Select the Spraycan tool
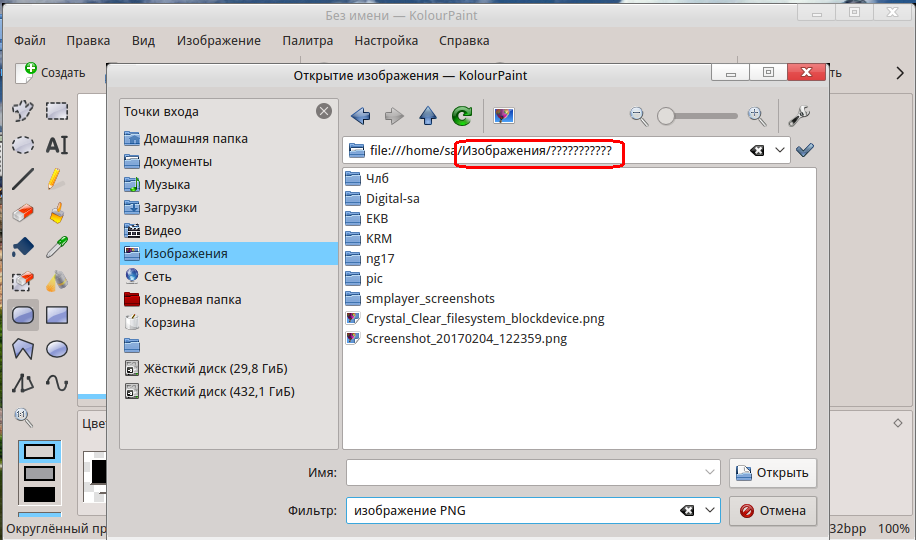Screen dimensions: 916x540 tap(57, 281)
